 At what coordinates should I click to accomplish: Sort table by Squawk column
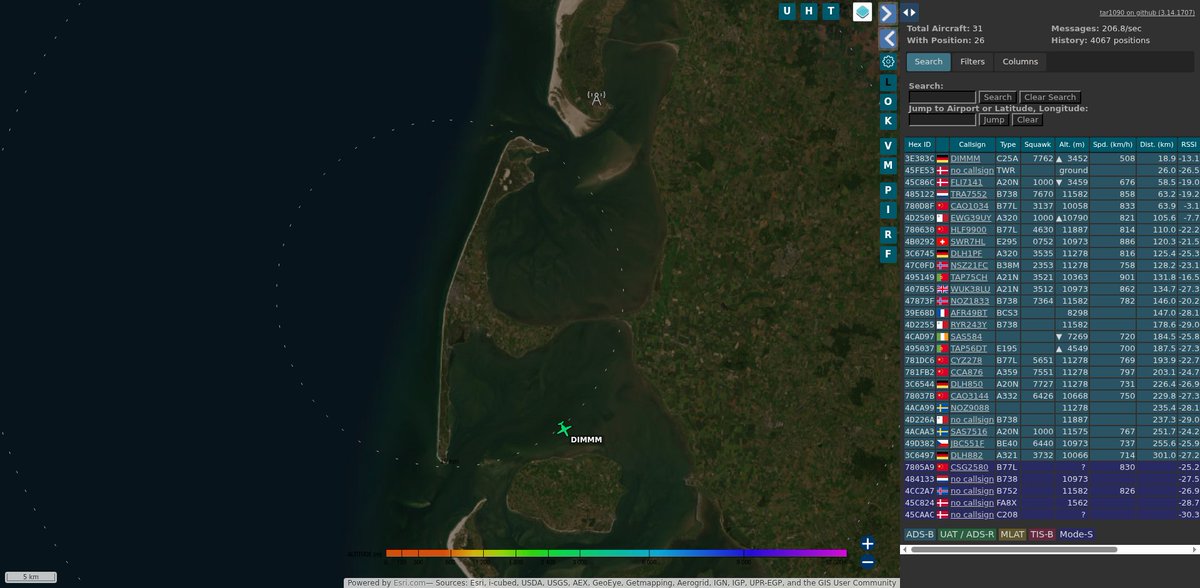coord(1038,145)
